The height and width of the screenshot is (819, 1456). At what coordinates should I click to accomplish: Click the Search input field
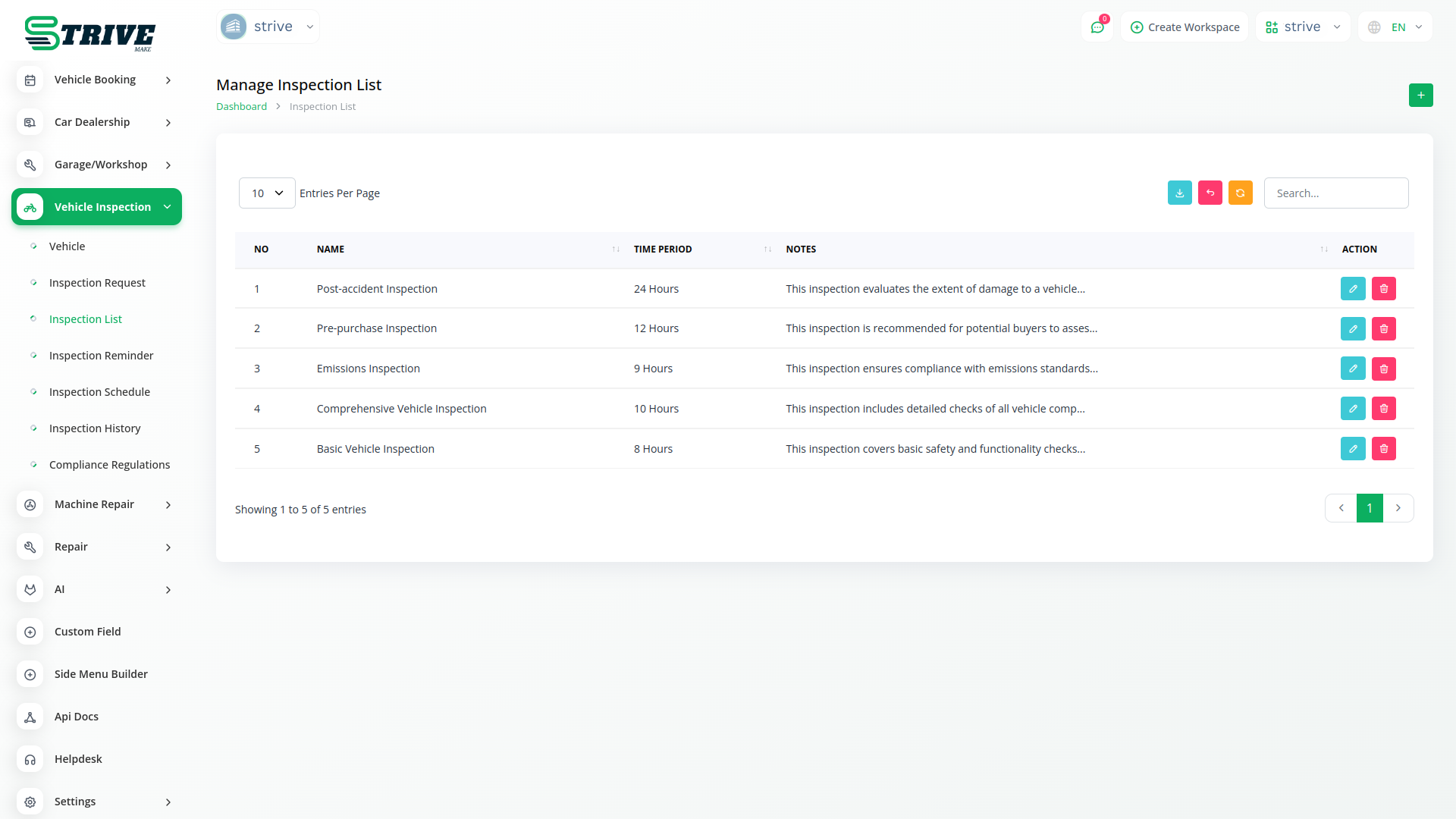pos(1335,193)
